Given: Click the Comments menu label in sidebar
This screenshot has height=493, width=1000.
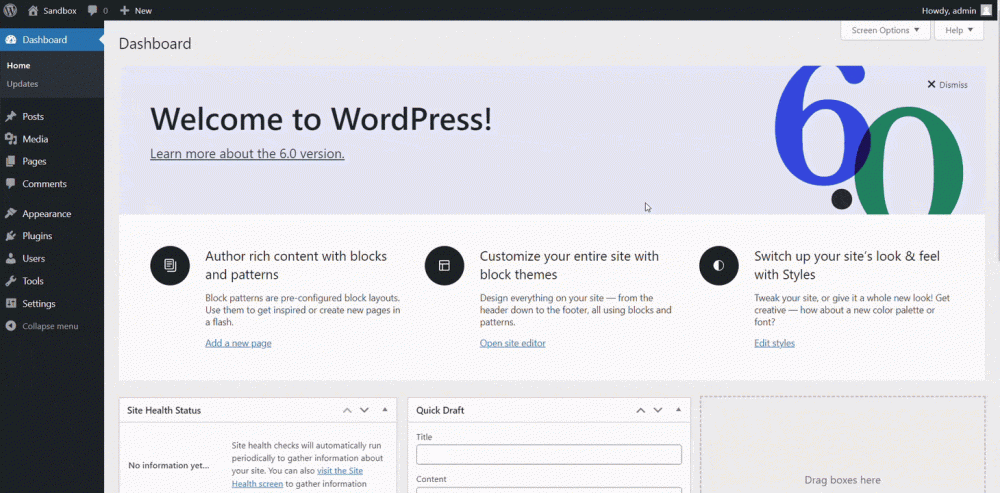Looking at the screenshot, I should point(45,184).
